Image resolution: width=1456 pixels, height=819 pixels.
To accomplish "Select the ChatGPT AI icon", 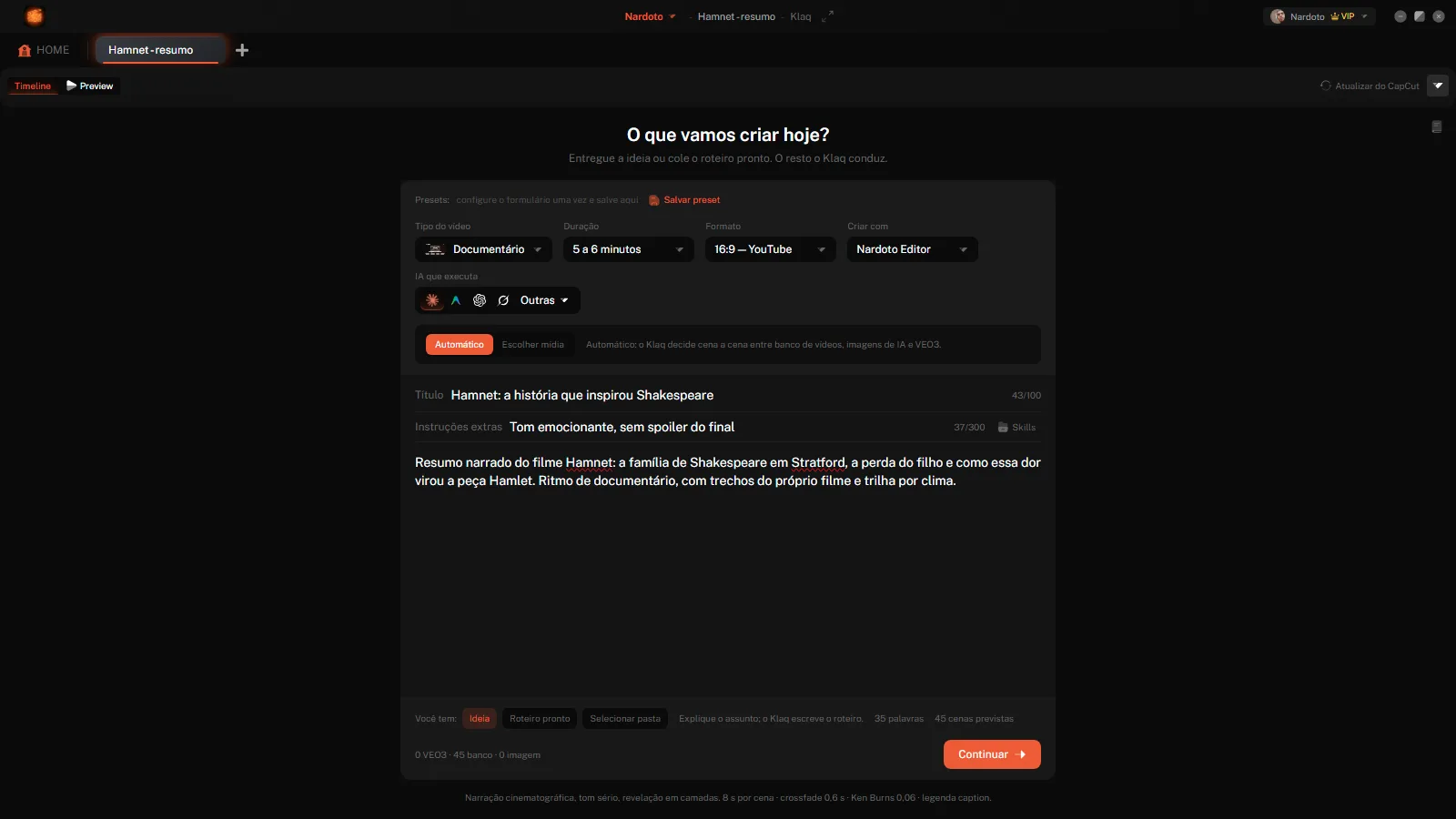I will [x=480, y=300].
